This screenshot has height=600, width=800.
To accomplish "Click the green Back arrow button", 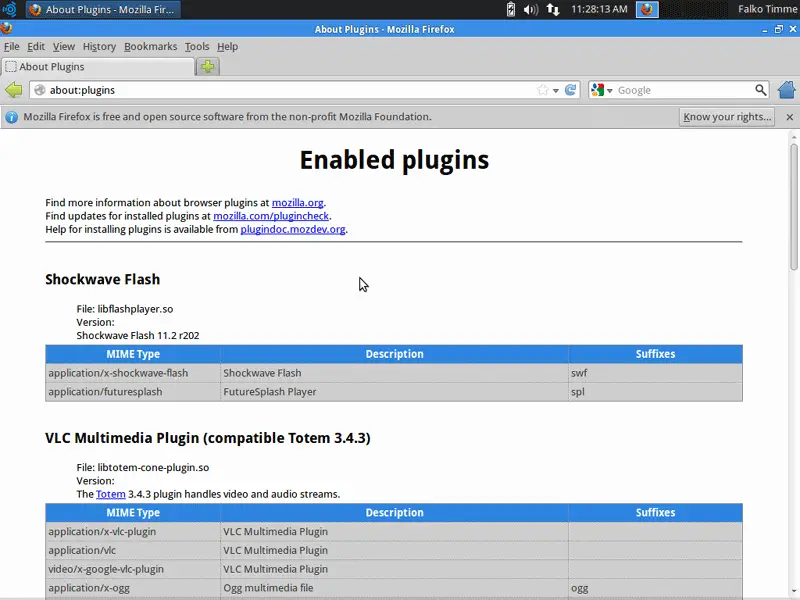I will pos(14,90).
